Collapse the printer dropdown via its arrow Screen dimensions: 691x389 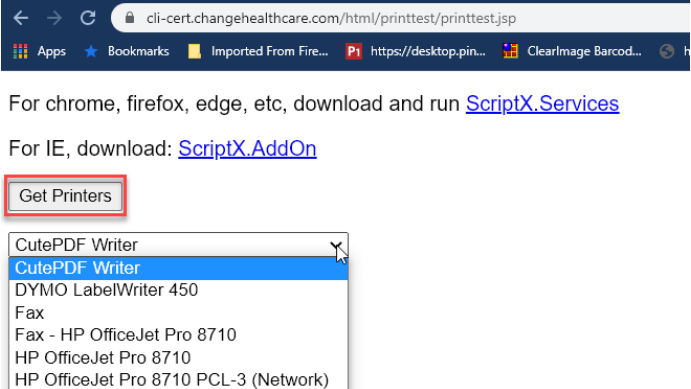tap(336, 245)
